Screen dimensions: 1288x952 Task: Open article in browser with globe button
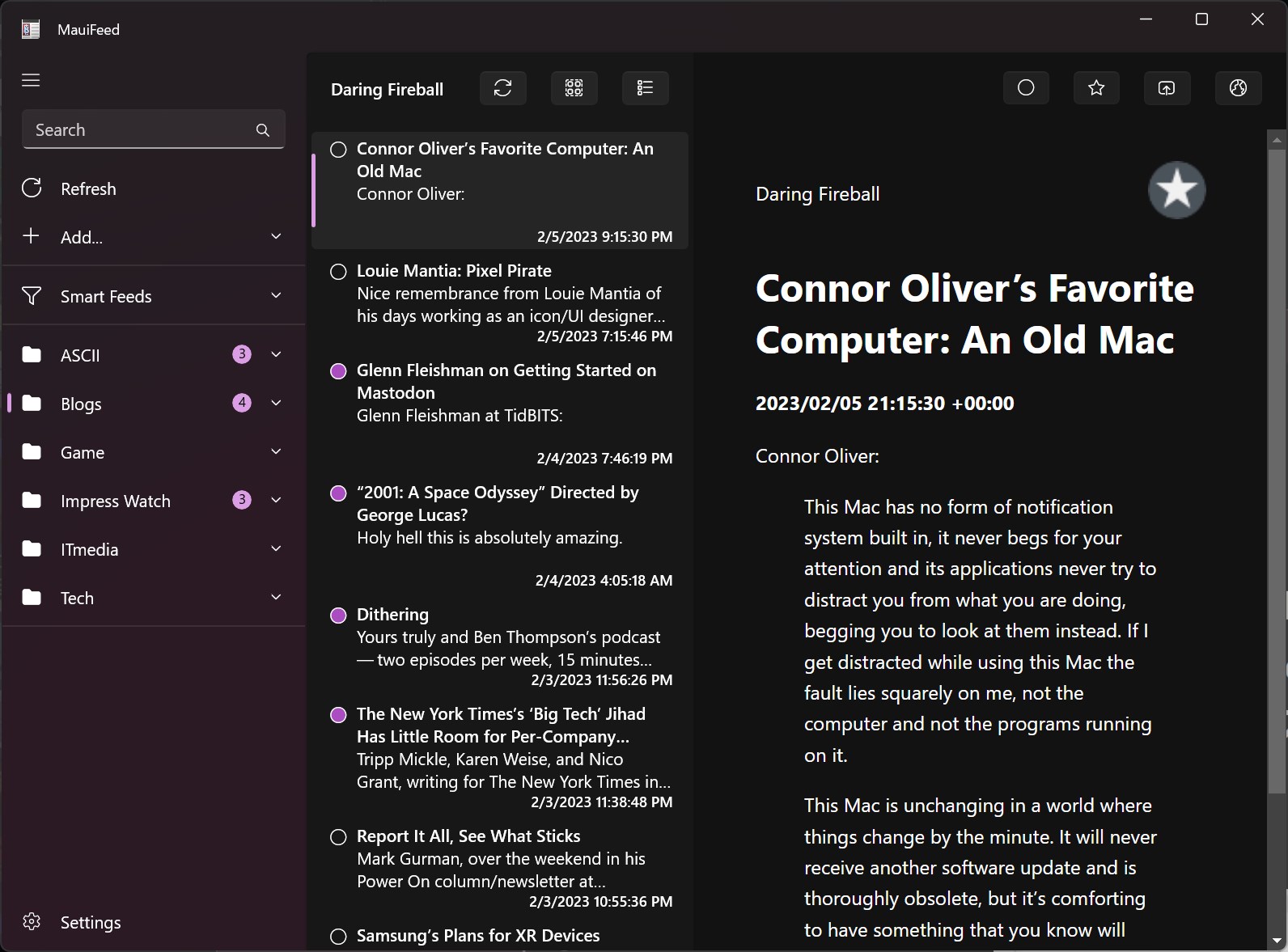(1238, 88)
